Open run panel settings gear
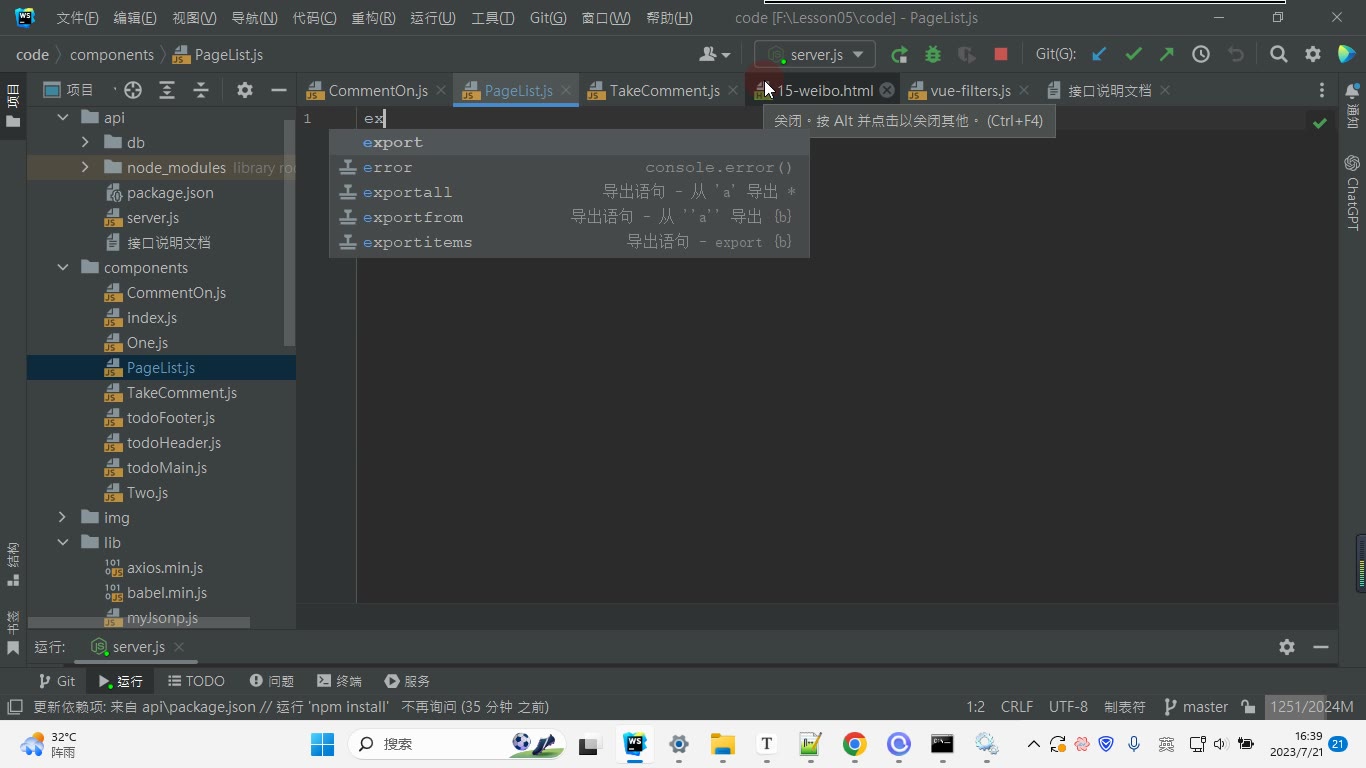The height and width of the screenshot is (768, 1366). [x=1287, y=647]
